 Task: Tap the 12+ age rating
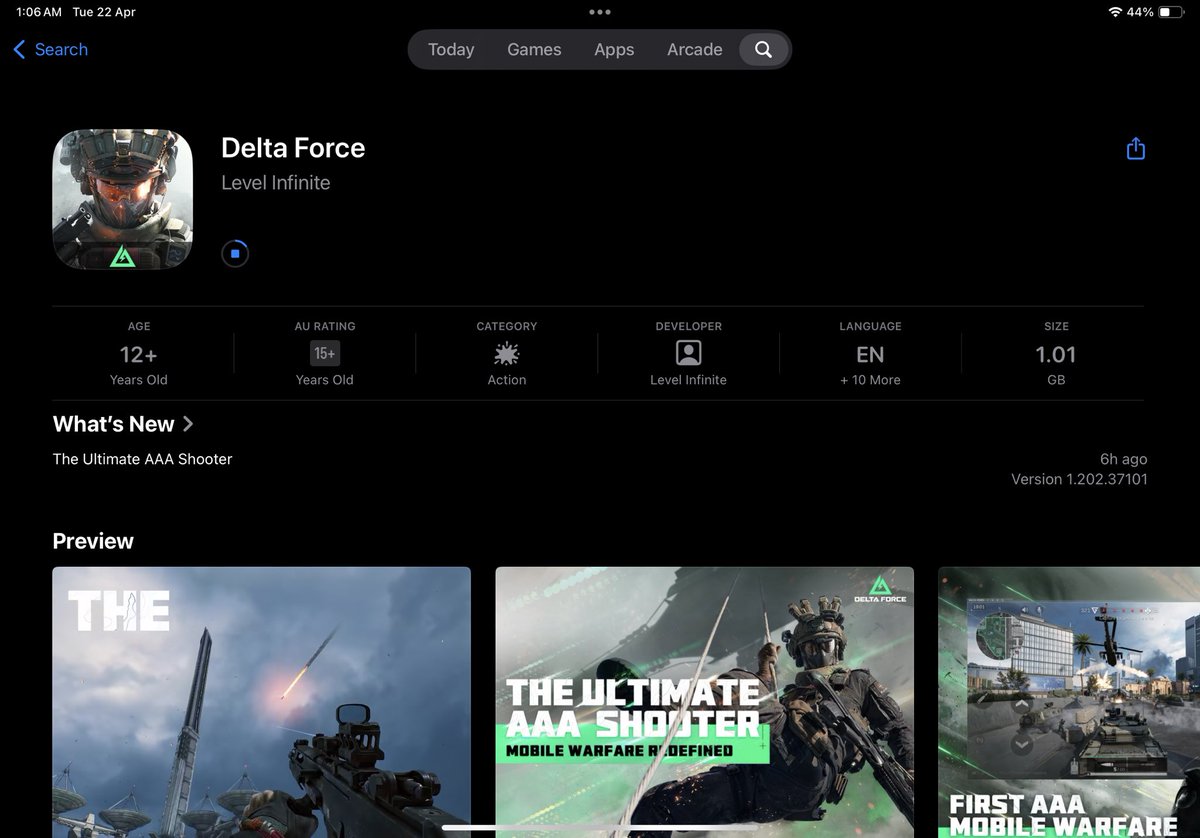click(139, 354)
